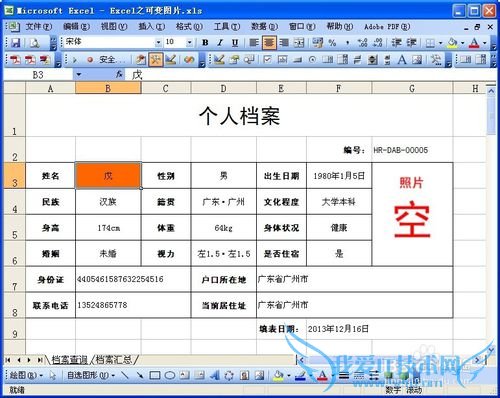The height and width of the screenshot is (398, 500).
Task: Toggle Bold formatting
Action: (x=205, y=42)
